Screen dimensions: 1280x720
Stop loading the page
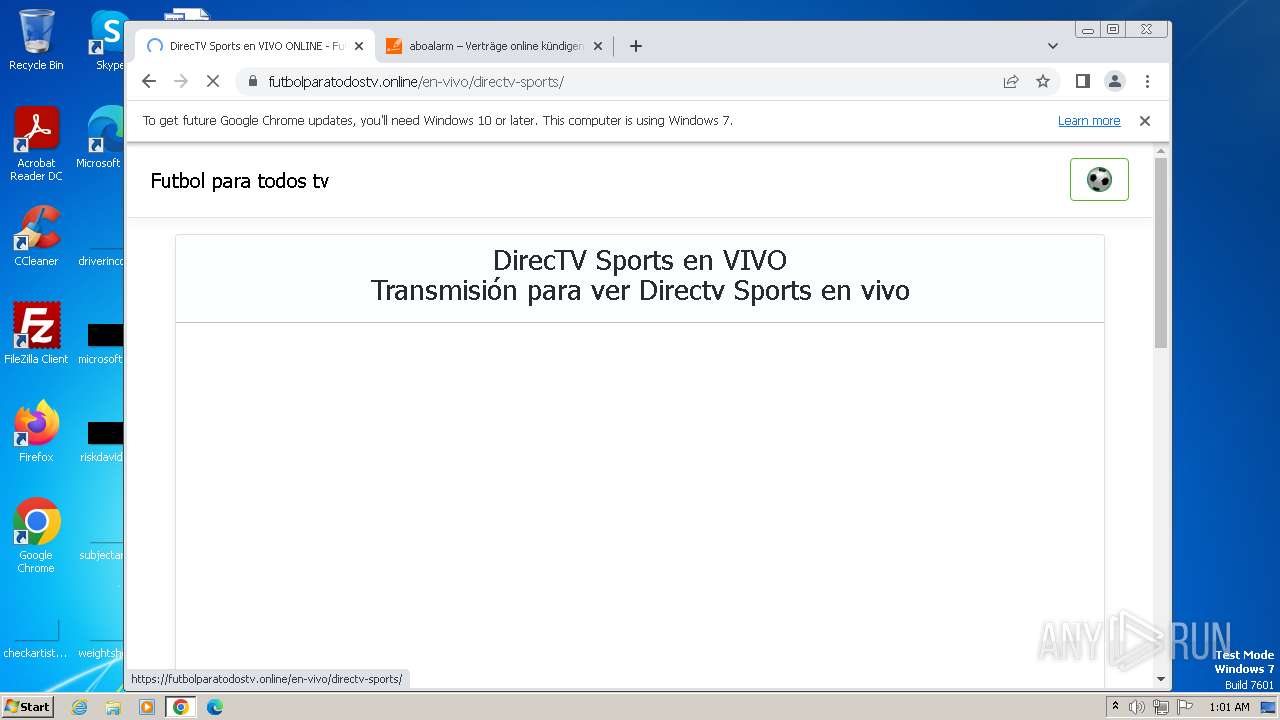(213, 81)
